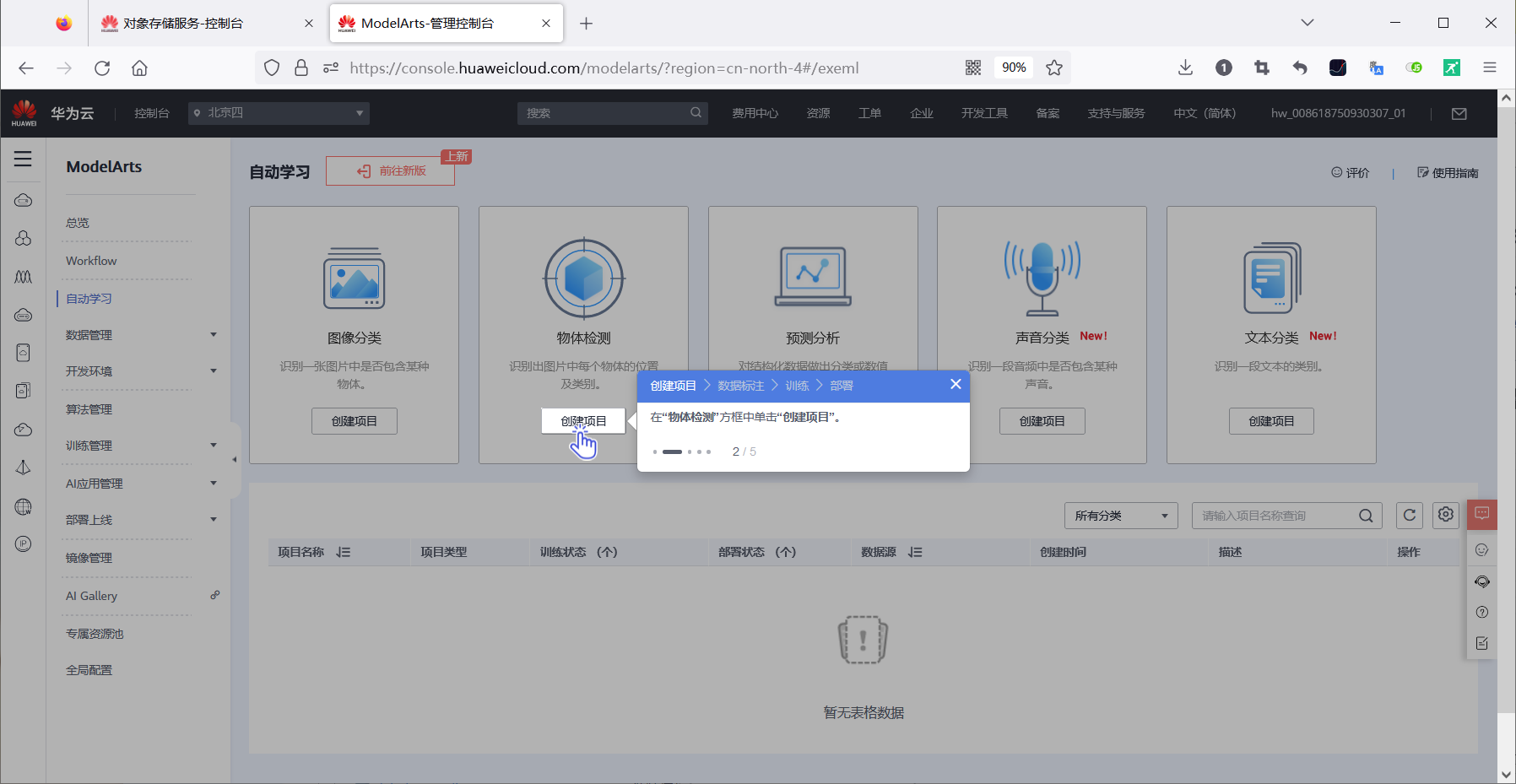The height and width of the screenshot is (784, 1516).
Task: Open the browser tab list dropdown
Action: (1308, 23)
